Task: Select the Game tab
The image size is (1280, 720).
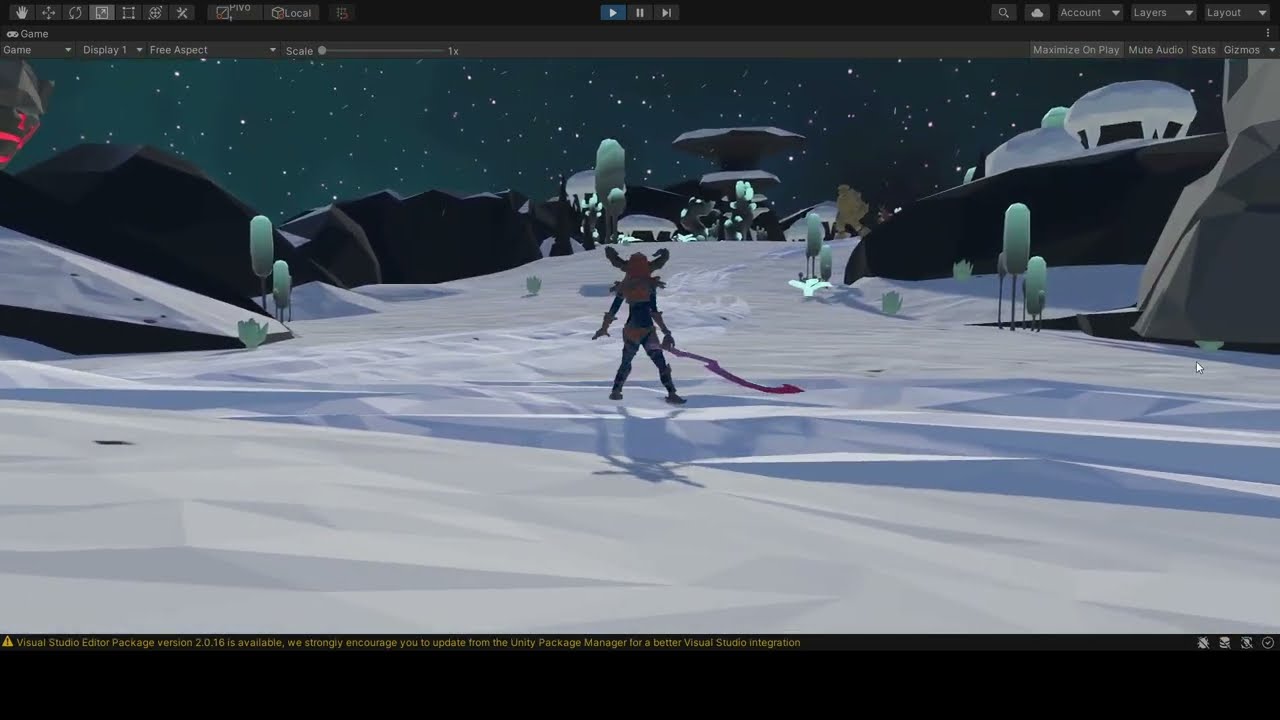Action: click(28, 34)
